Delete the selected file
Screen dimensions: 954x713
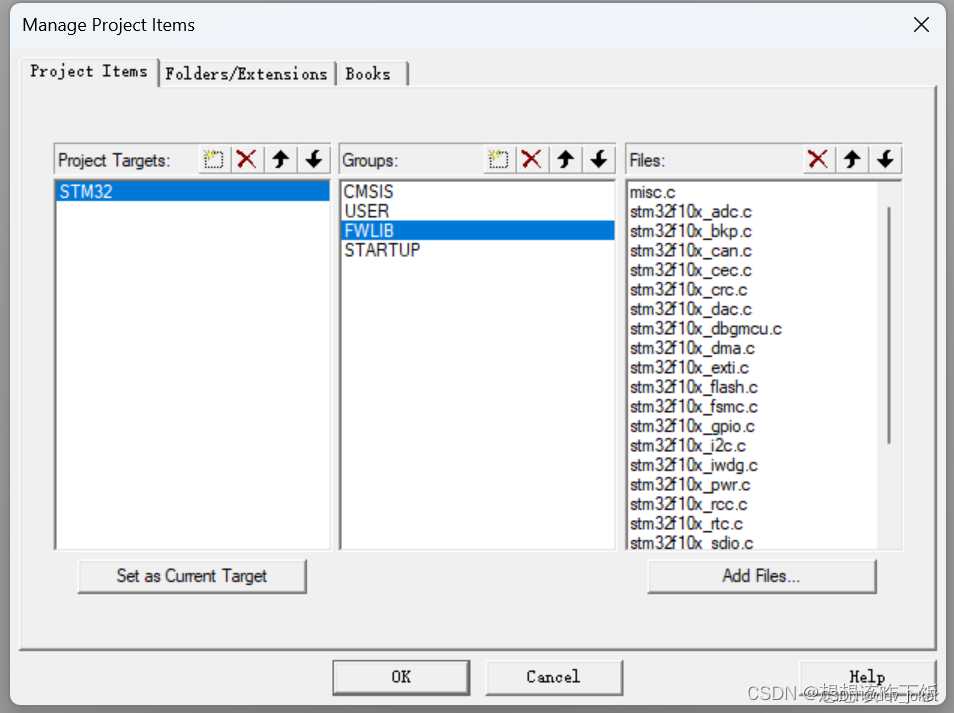(x=818, y=160)
